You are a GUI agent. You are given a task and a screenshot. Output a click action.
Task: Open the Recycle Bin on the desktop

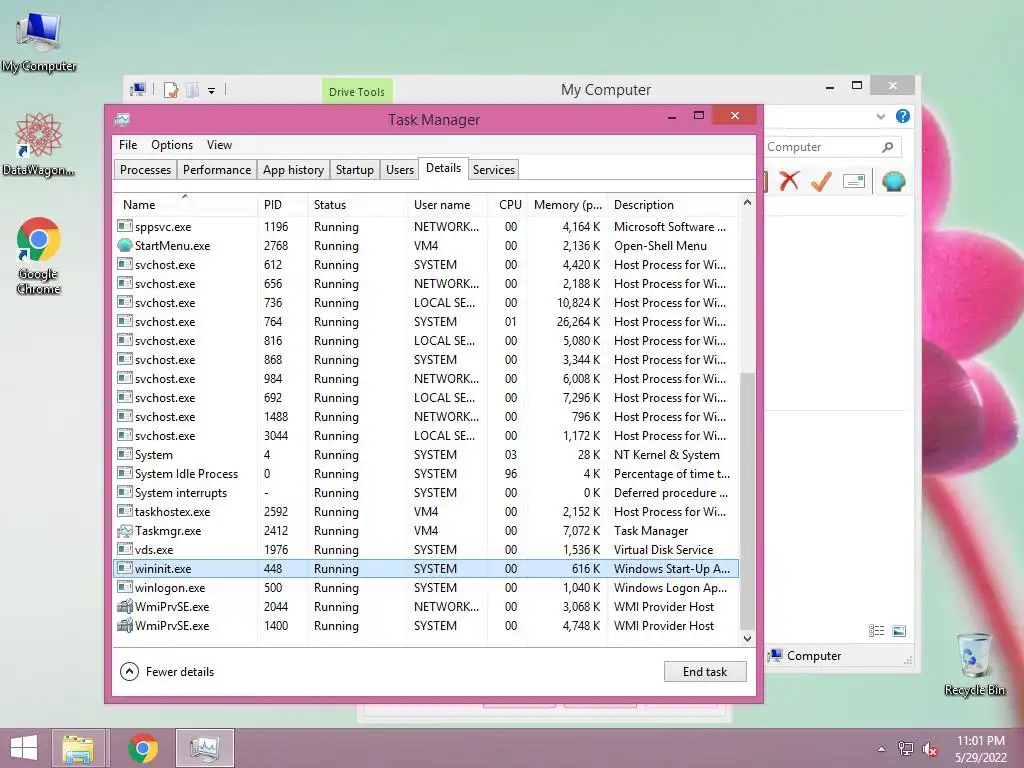click(974, 664)
